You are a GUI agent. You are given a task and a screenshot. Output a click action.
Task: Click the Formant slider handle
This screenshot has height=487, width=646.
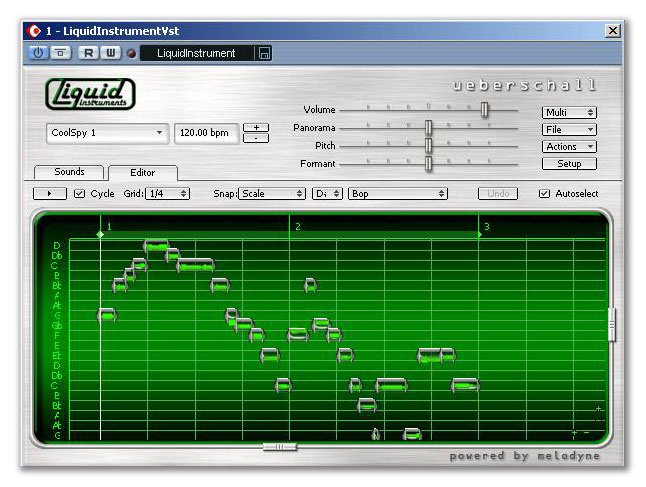pos(428,164)
